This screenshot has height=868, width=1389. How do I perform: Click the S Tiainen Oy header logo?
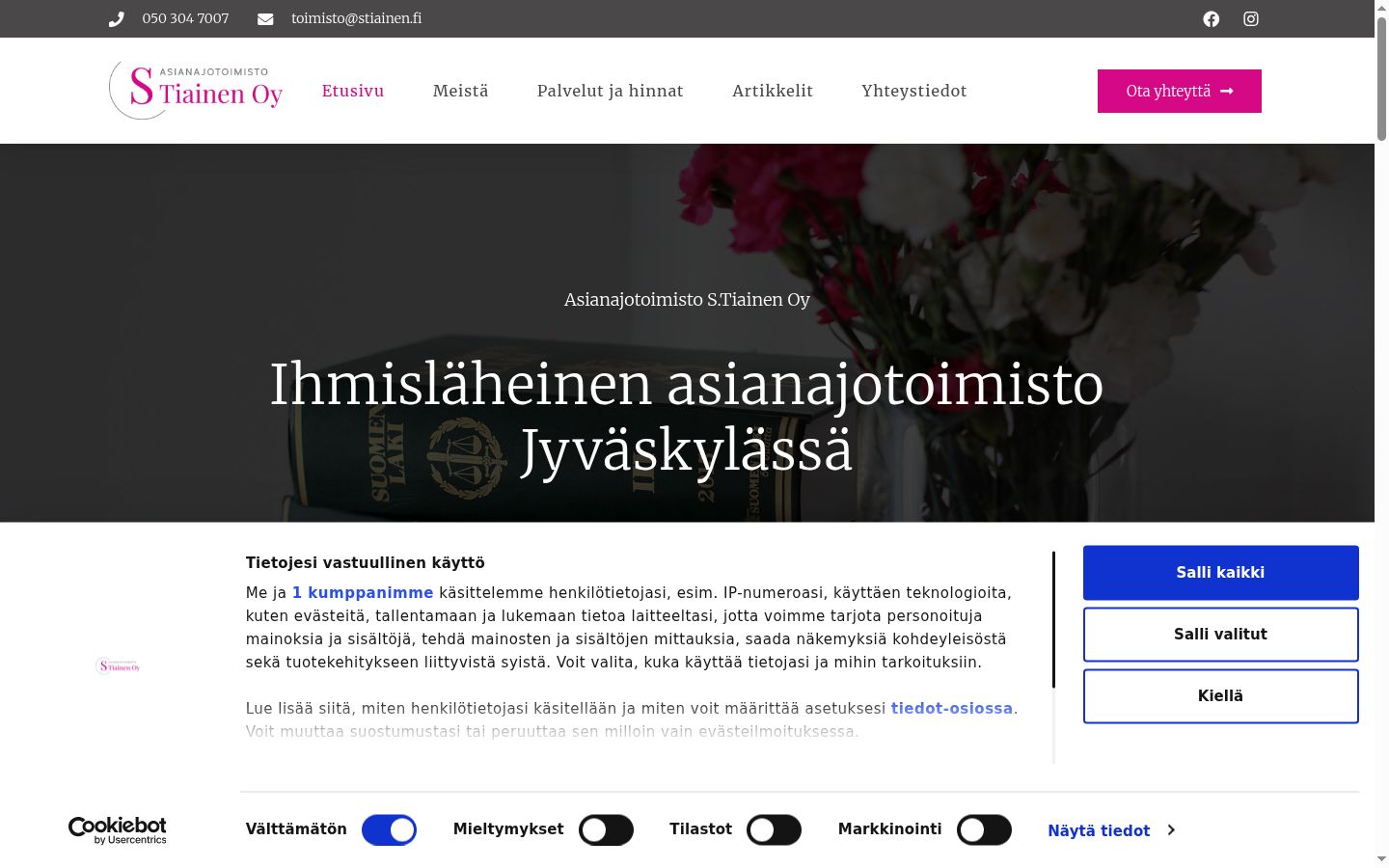[x=196, y=91]
